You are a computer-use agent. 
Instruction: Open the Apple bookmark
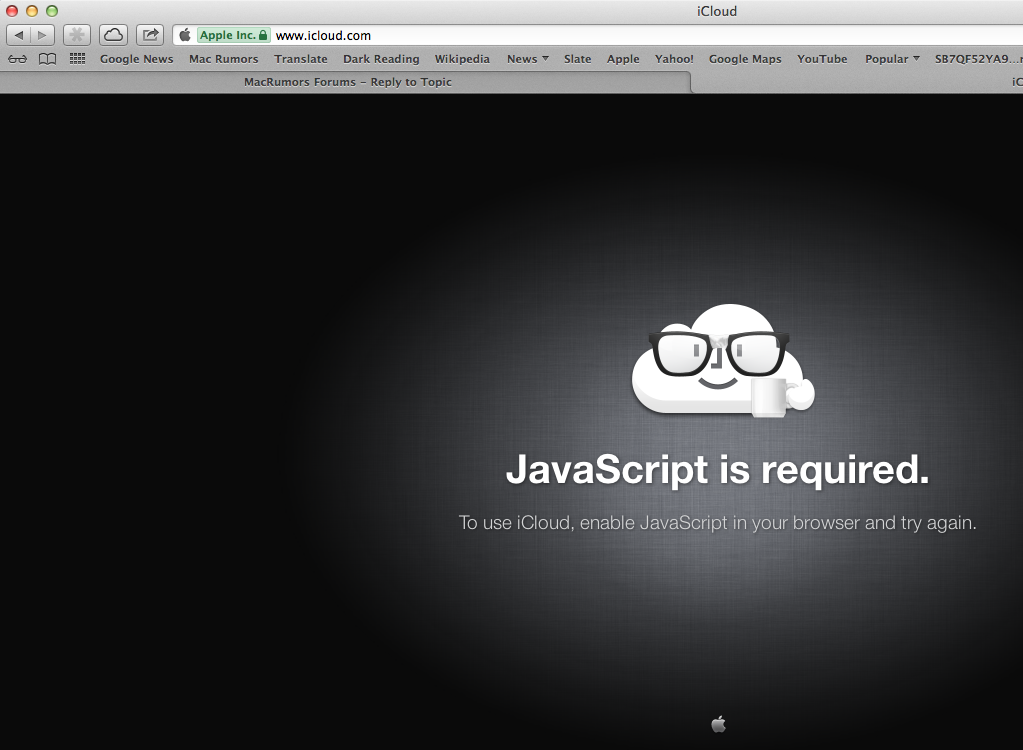point(623,59)
